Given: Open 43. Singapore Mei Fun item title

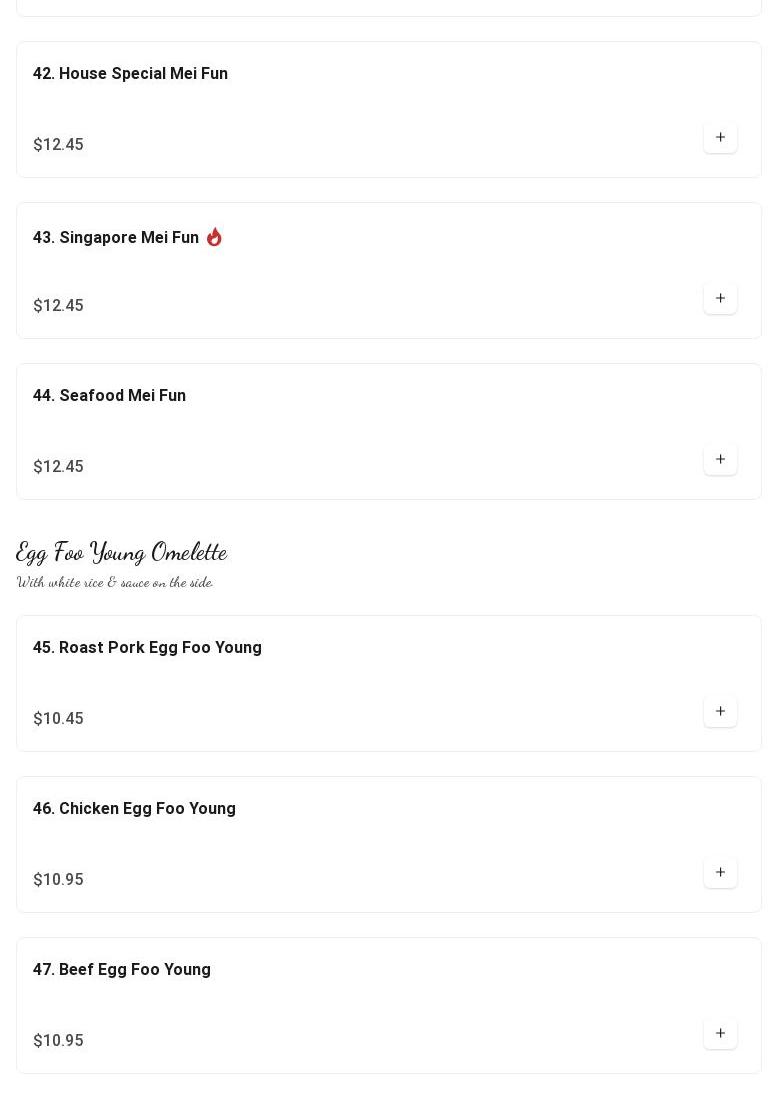Looking at the screenshot, I should click(116, 238).
